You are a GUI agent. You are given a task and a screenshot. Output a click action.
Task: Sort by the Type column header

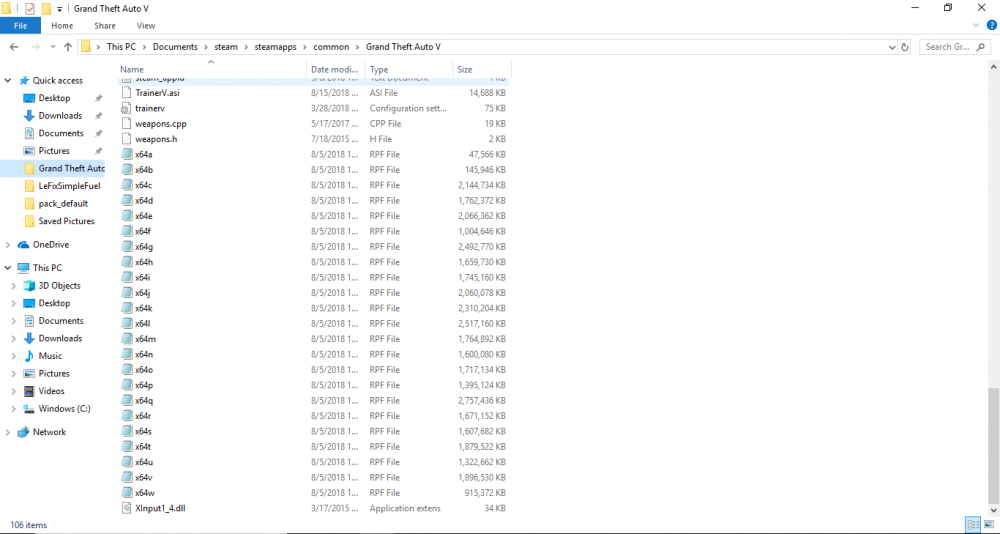[409, 69]
